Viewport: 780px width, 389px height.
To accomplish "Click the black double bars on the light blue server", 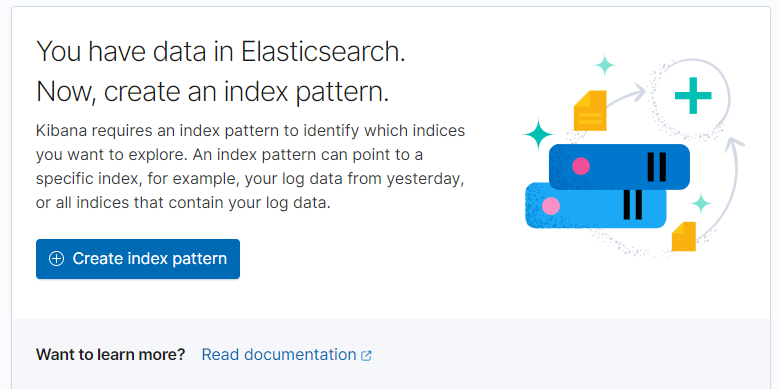I will pos(633,204).
